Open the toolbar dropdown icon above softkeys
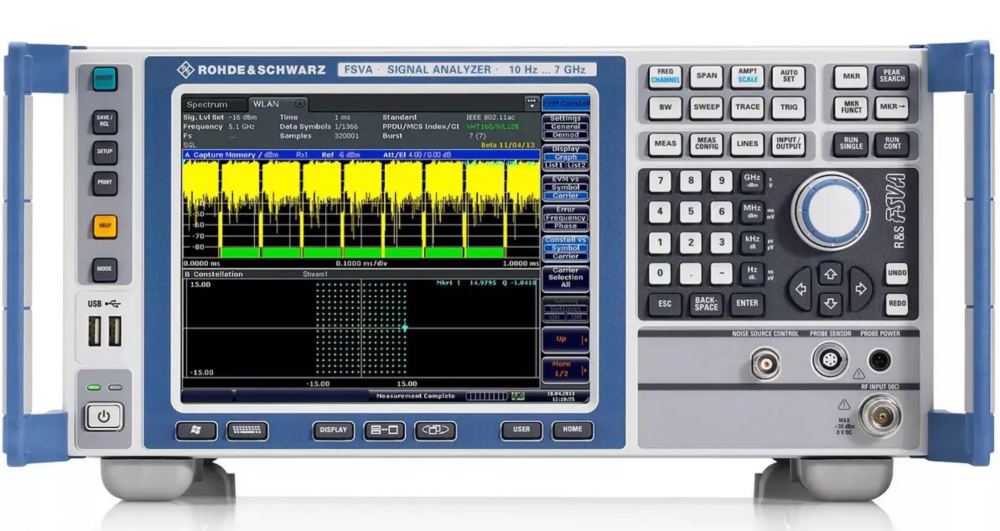1000x531 pixels. click(x=531, y=103)
